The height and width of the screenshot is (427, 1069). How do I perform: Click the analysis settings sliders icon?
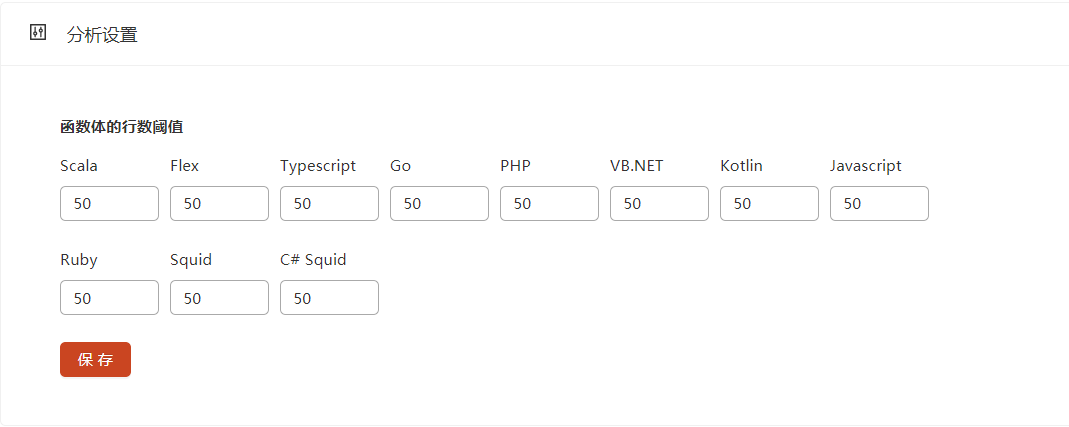[x=38, y=33]
